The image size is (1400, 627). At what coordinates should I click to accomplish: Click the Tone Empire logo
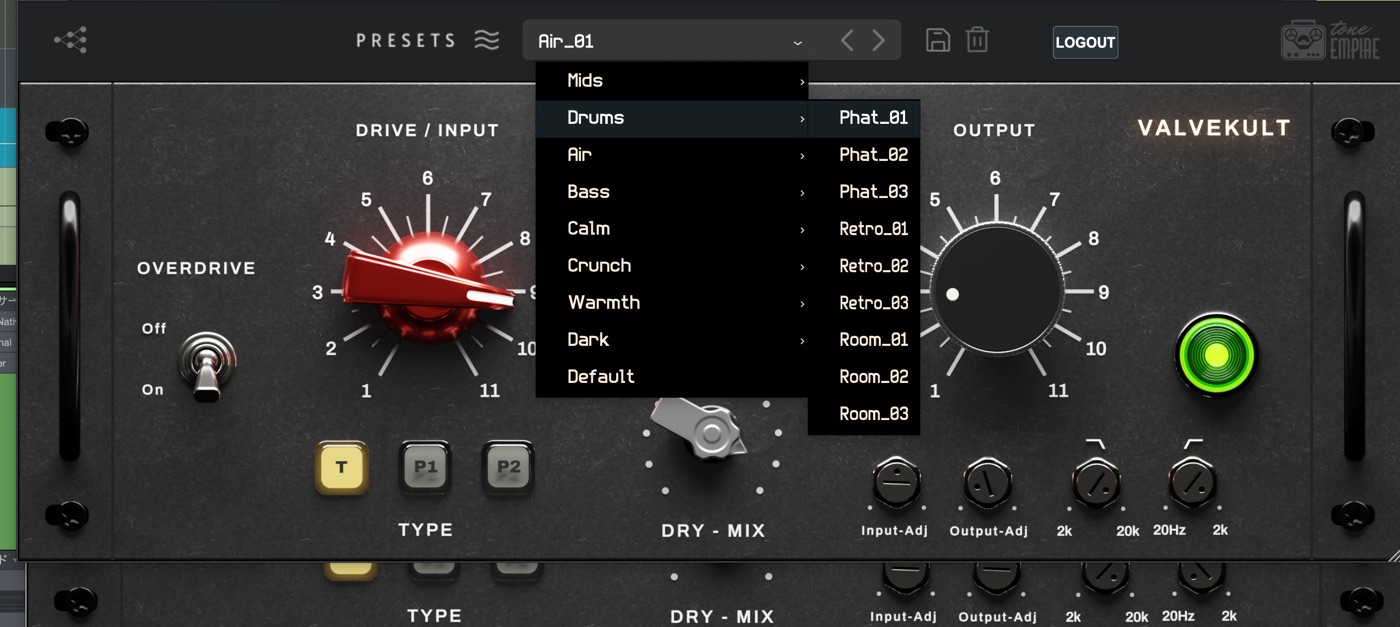coord(1329,41)
